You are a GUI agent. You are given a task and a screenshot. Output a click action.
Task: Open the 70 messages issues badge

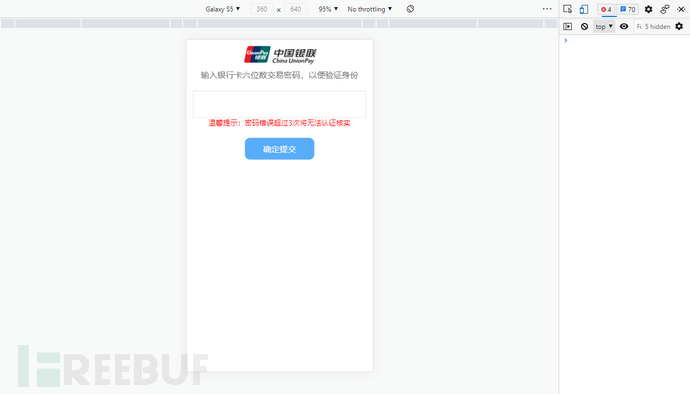tap(628, 9)
